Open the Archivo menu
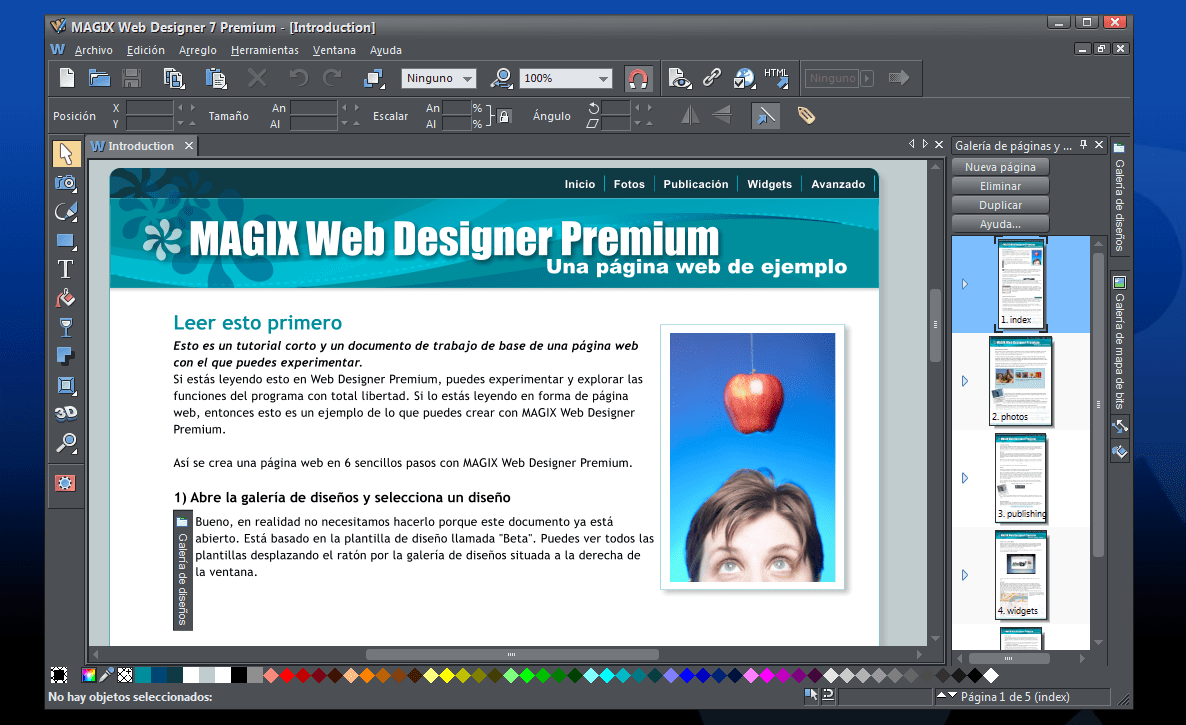Viewport: 1186px width, 725px height. (94, 50)
